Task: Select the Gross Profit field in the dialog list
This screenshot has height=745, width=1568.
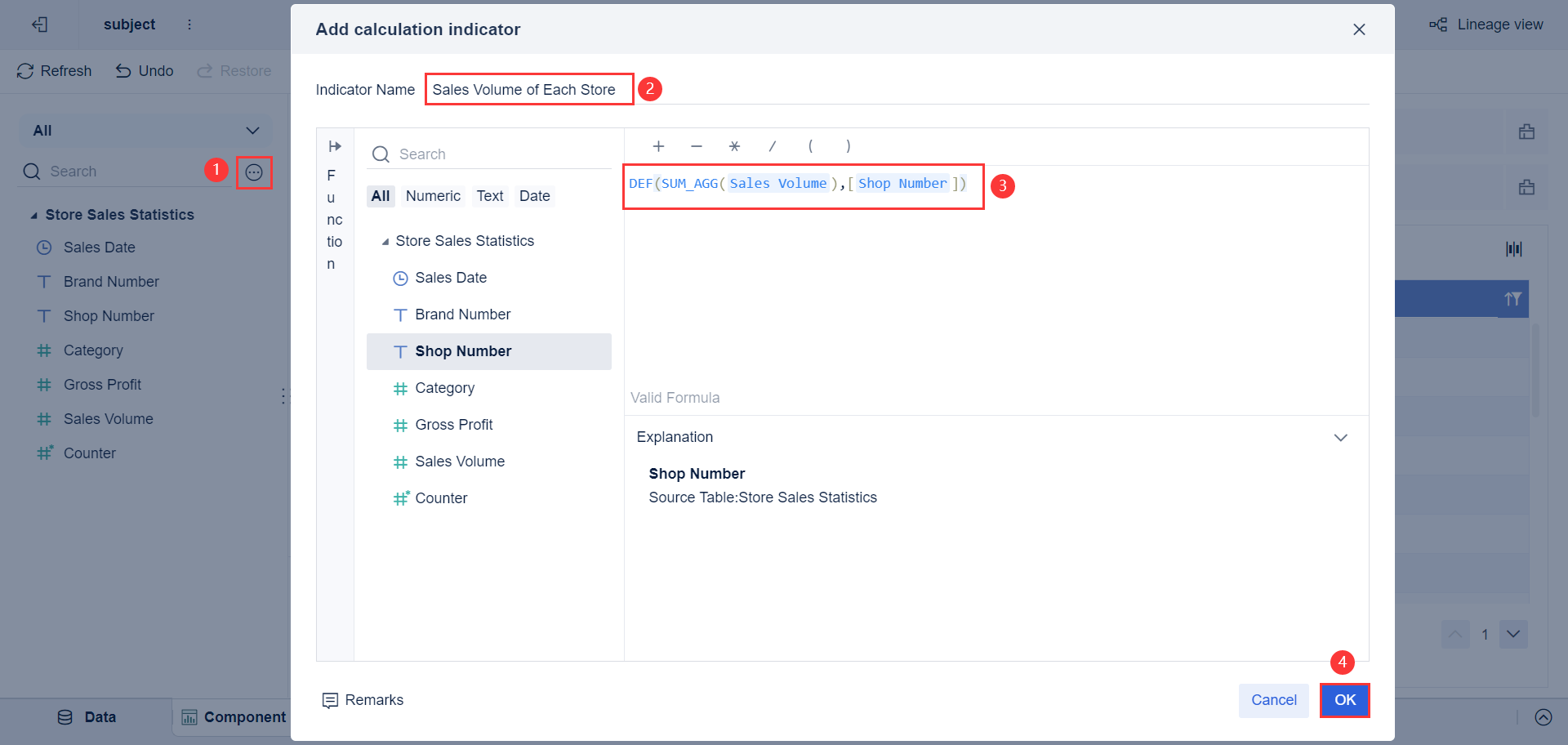Action: click(x=454, y=424)
